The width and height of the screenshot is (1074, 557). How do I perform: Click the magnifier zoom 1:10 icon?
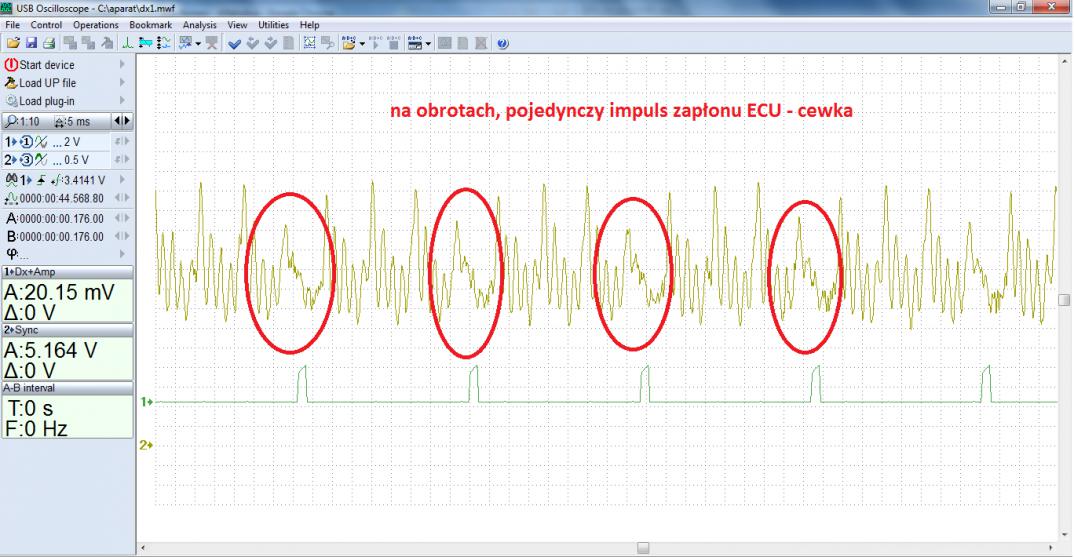point(11,121)
